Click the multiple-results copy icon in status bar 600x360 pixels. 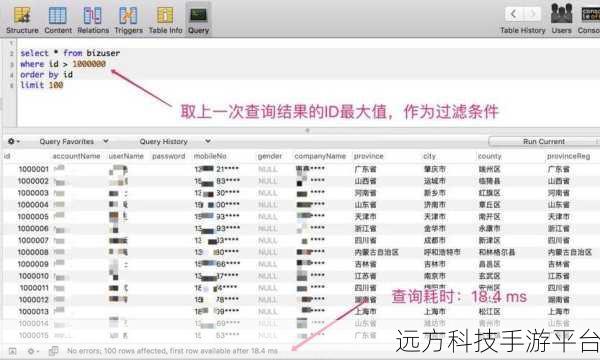[x=54, y=350]
